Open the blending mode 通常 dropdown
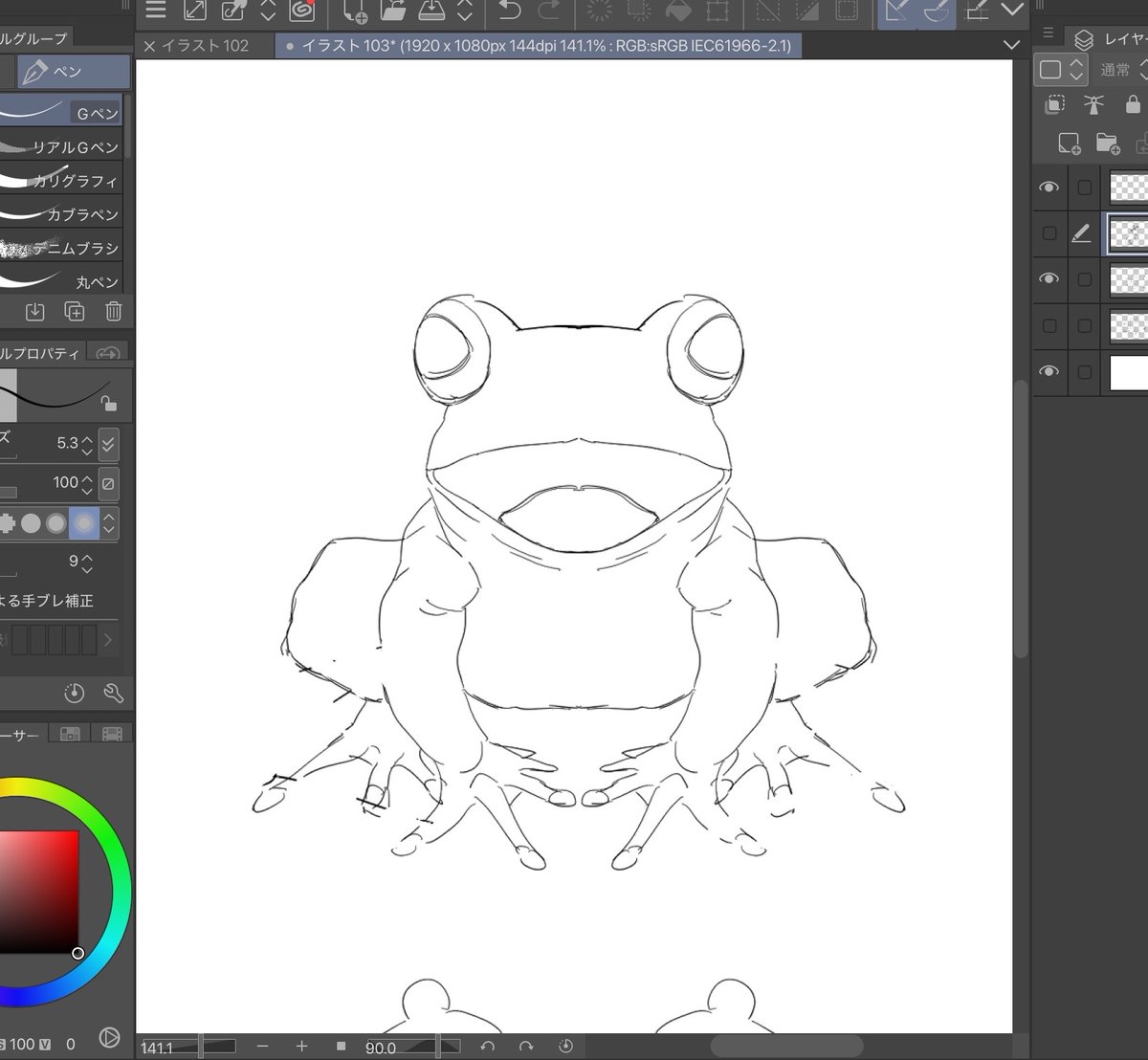Viewport: 1148px width, 1060px height. coord(1122,69)
